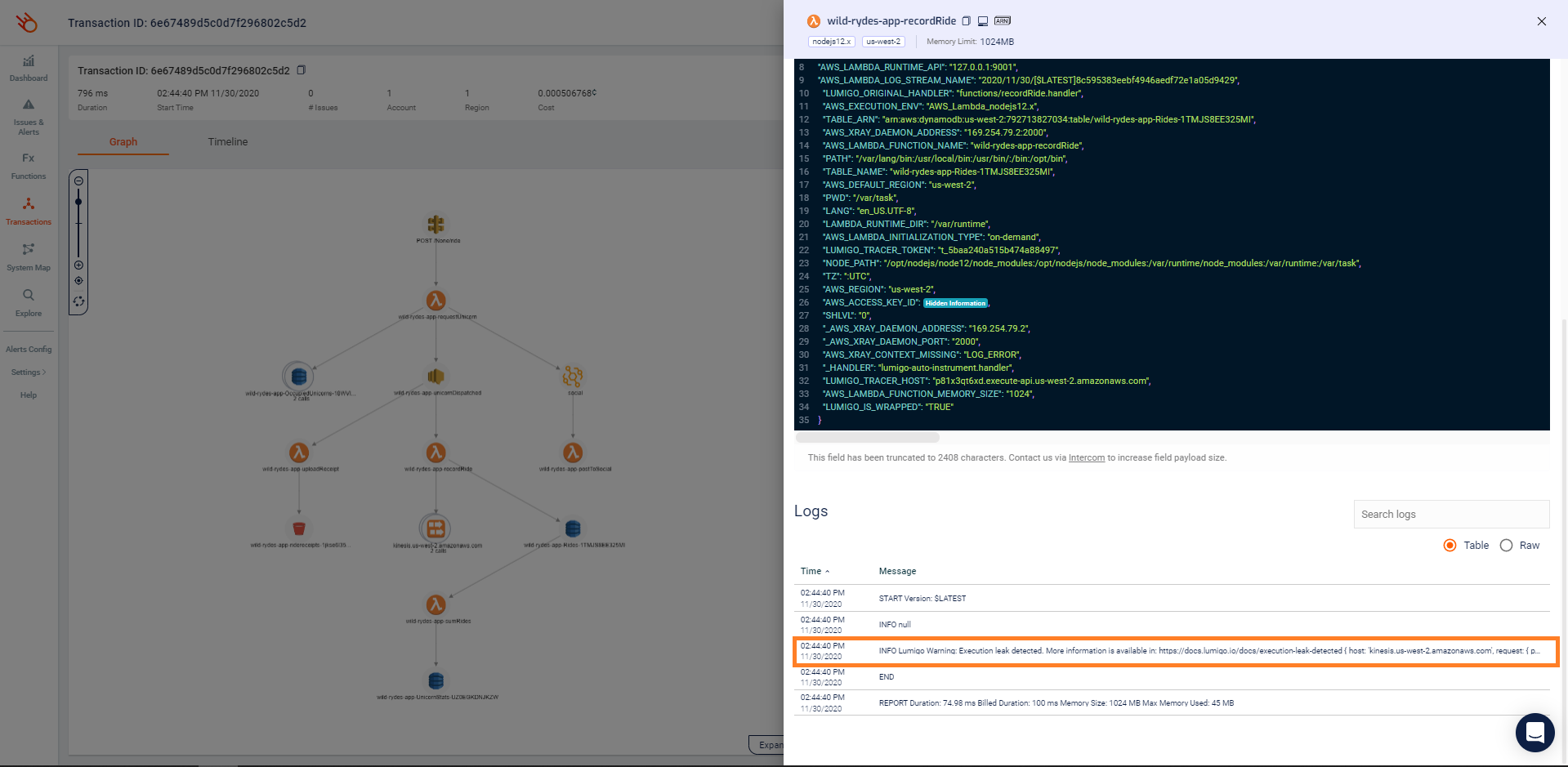This screenshot has height=767, width=1568.
Task: Open Alerts Config from the sidebar
Action: coord(29,350)
